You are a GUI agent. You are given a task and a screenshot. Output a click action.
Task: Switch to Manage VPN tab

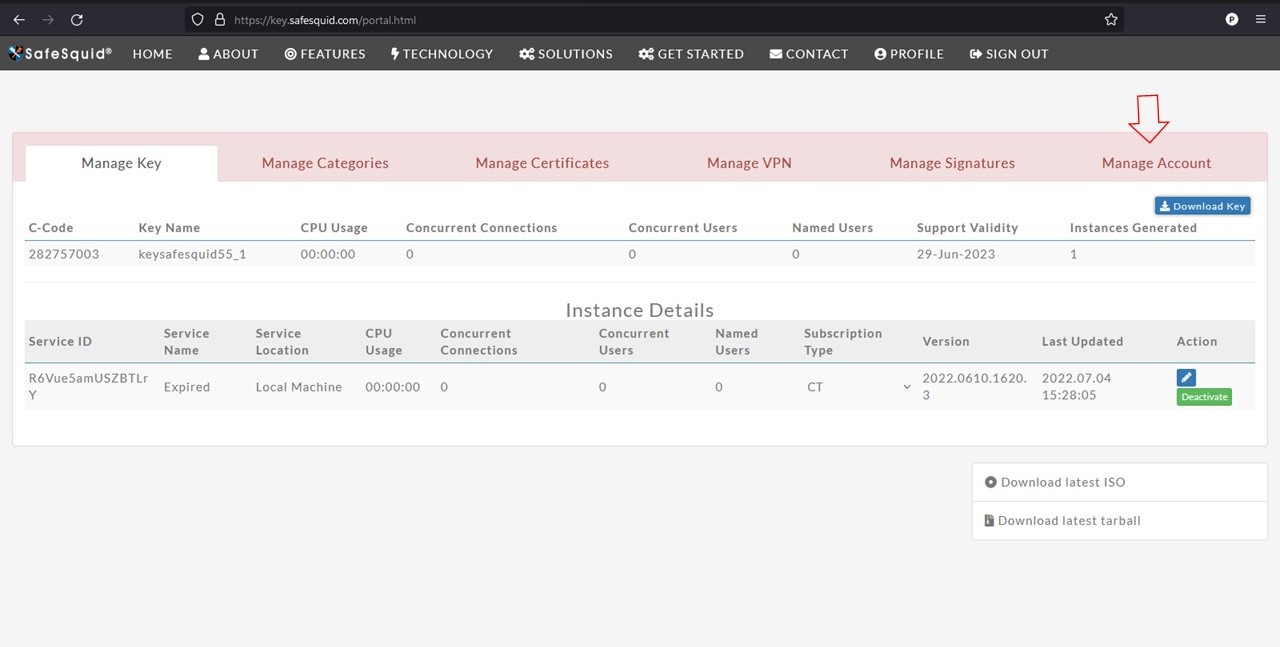749,163
